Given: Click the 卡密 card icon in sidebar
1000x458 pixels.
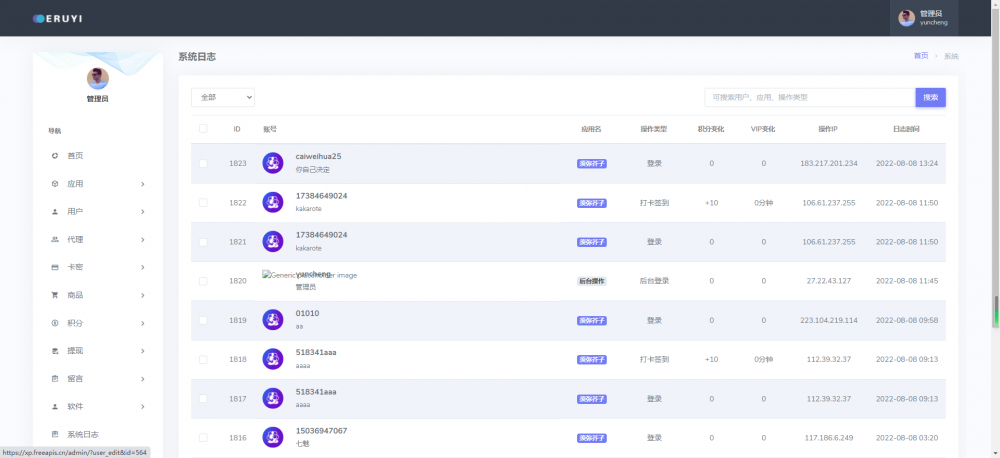Looking at the screenshot, I should tap(55, 268).
